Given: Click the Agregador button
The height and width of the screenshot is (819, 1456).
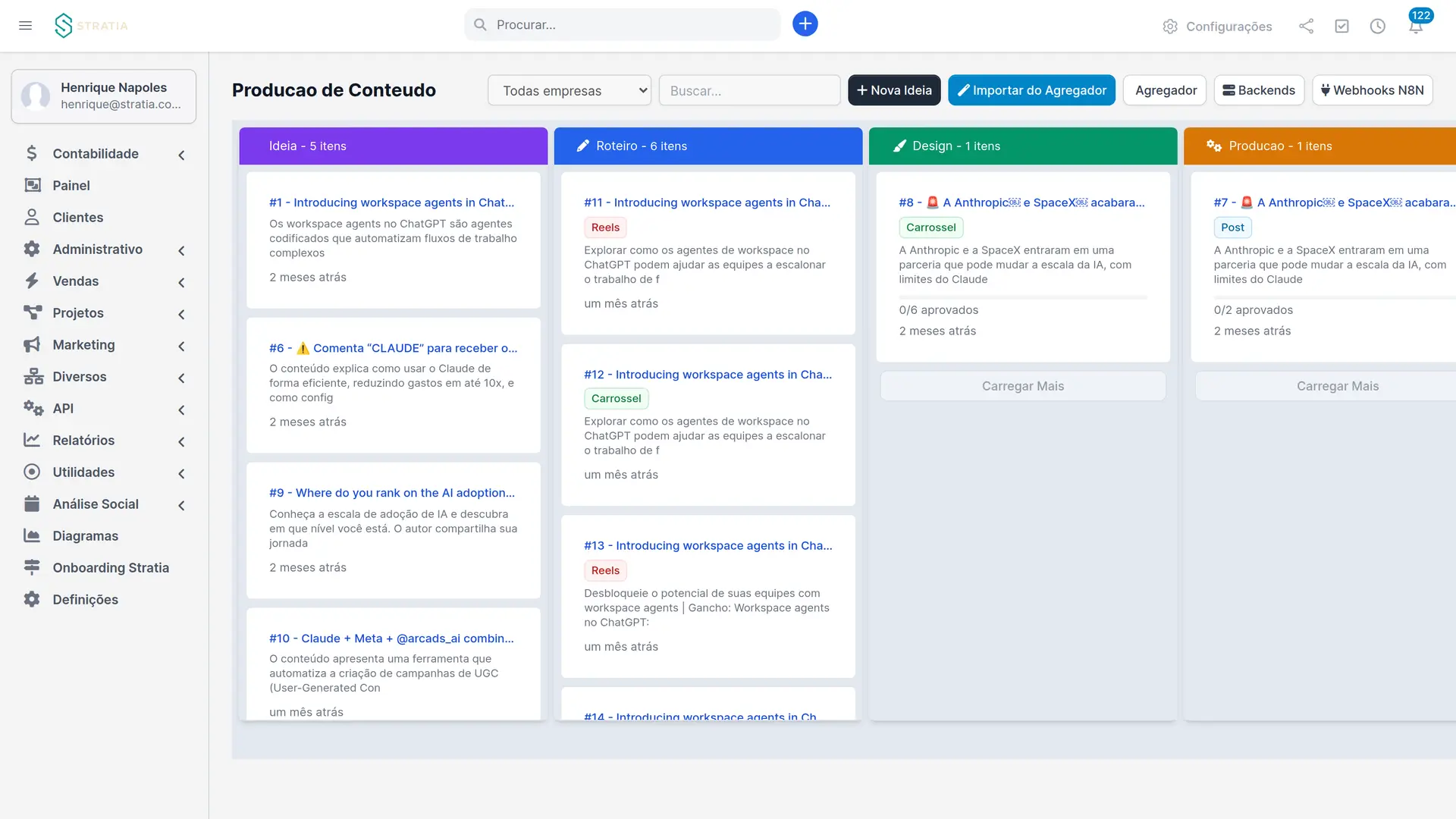Looking at the screenshot, I should point(1166,90).
